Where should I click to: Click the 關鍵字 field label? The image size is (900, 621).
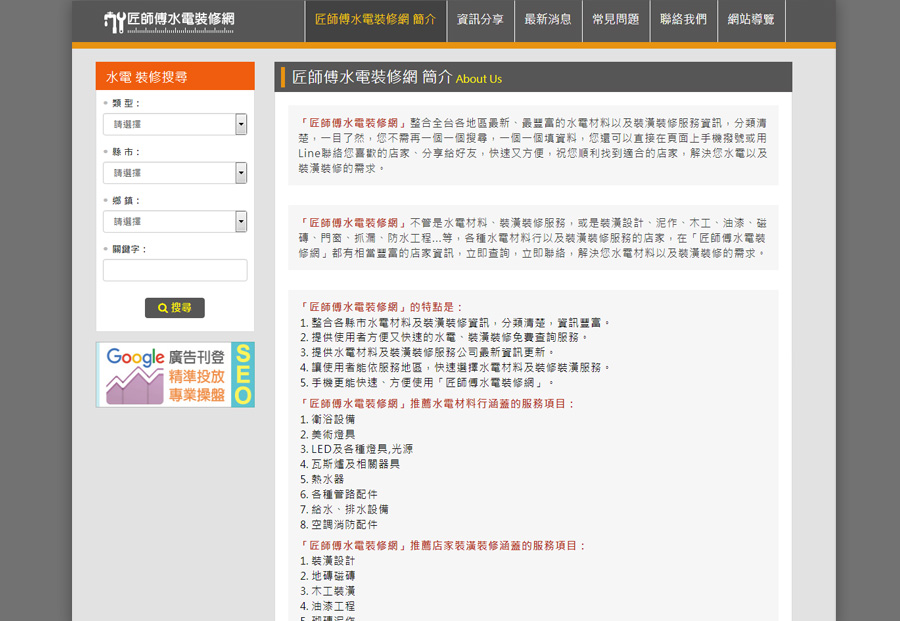coord(129,250)
